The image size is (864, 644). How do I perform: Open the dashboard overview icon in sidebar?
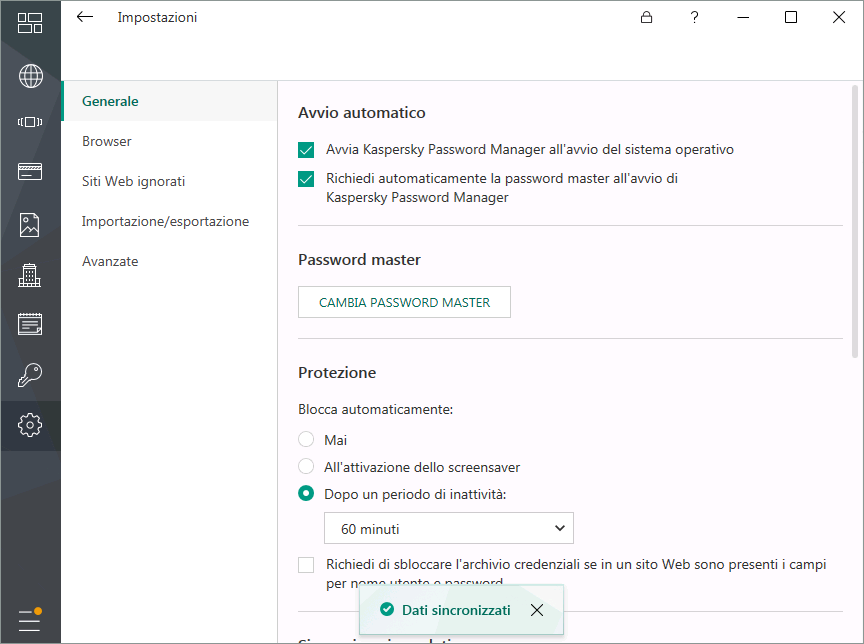[30, 23]
